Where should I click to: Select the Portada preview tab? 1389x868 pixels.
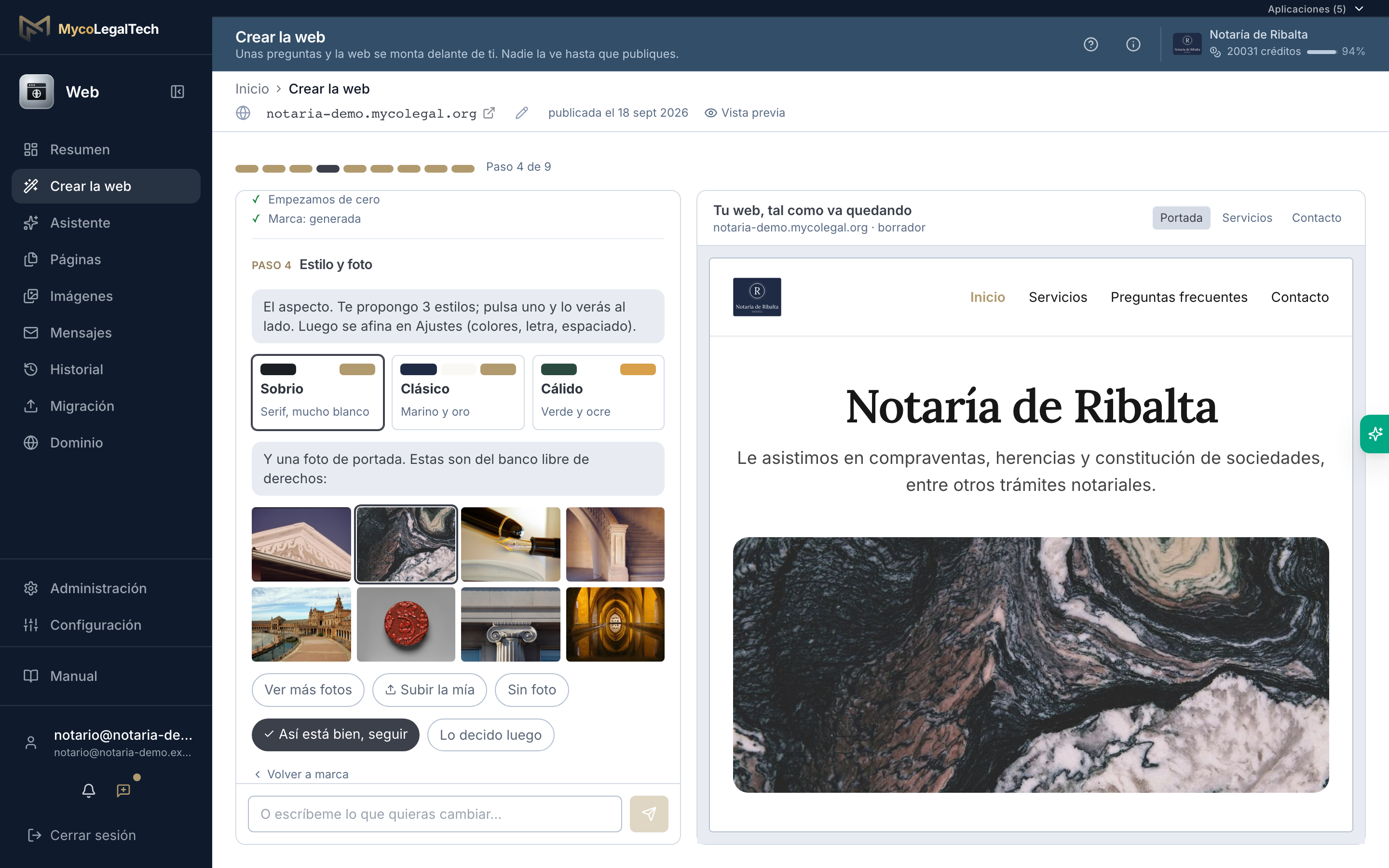click(1181, 218)
